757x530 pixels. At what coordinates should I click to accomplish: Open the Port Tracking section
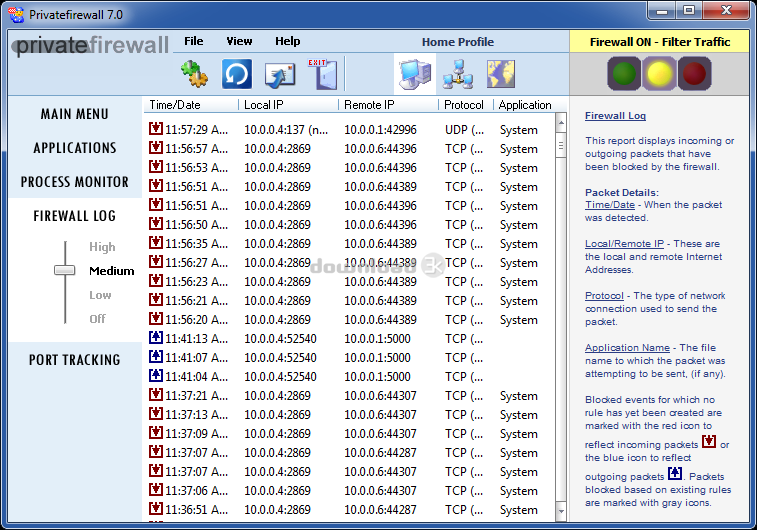click(75, 360)
